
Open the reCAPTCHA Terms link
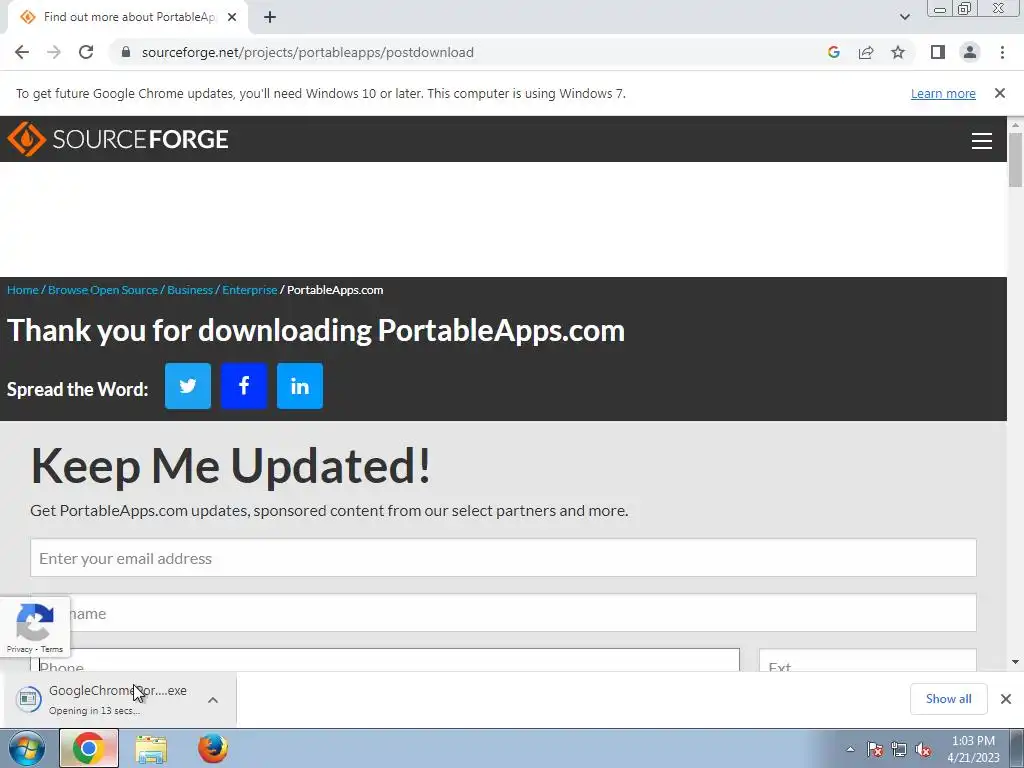coord(52,649)
